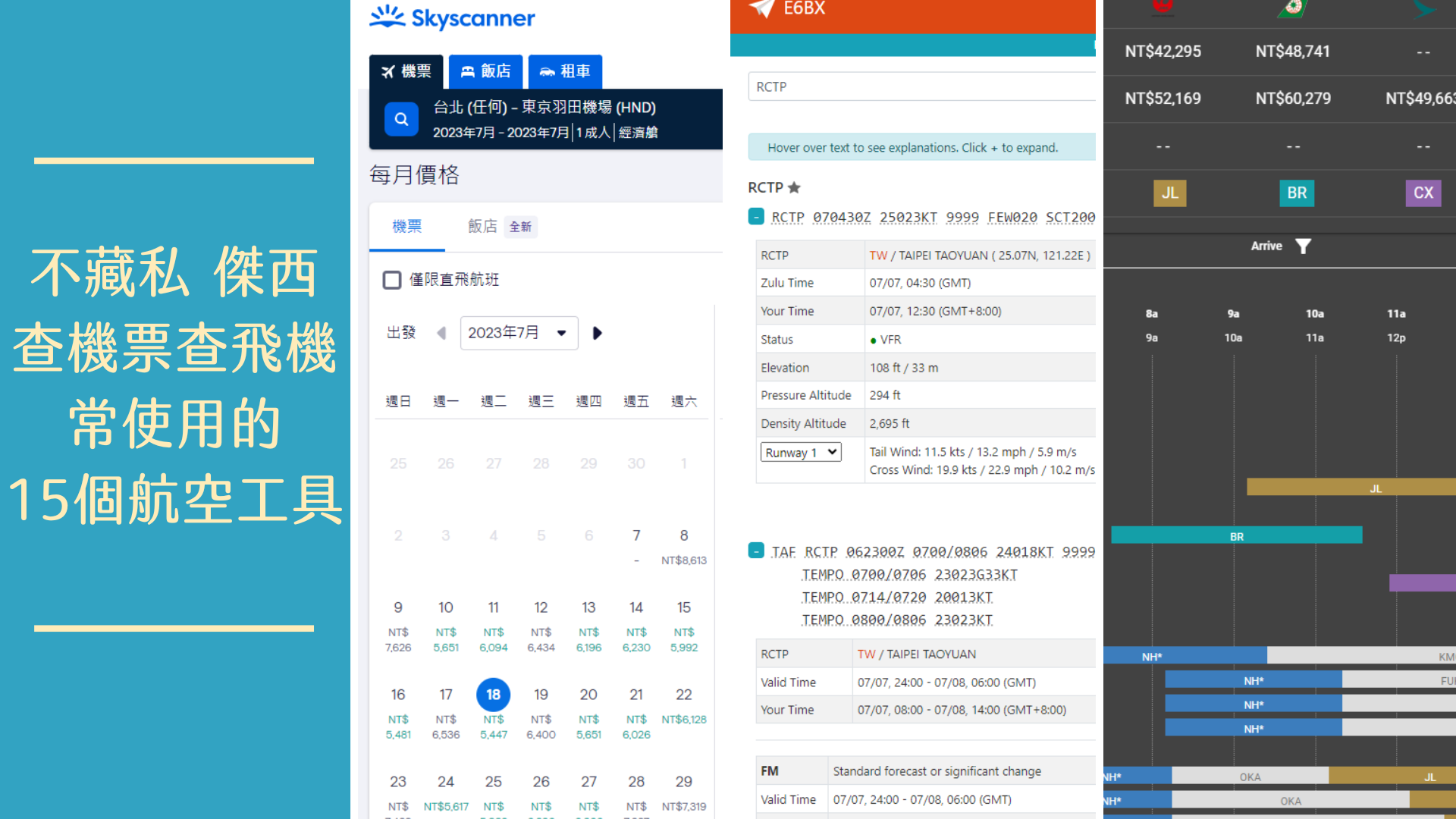
Task: Click the gold JL flight bar beside the 11a column
Action: click(1351, 487)
